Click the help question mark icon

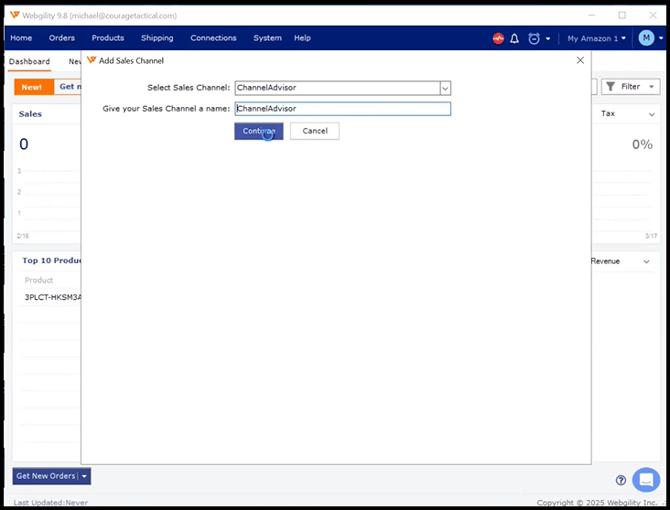[x=621, y=480]
